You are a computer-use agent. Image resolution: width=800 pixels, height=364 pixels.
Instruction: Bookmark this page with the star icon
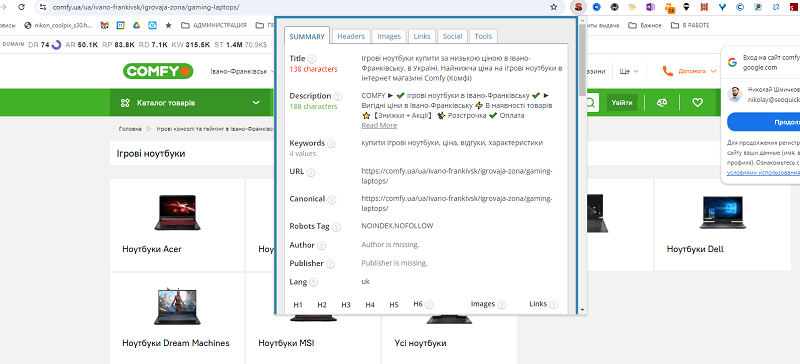(x=554, y=8)
